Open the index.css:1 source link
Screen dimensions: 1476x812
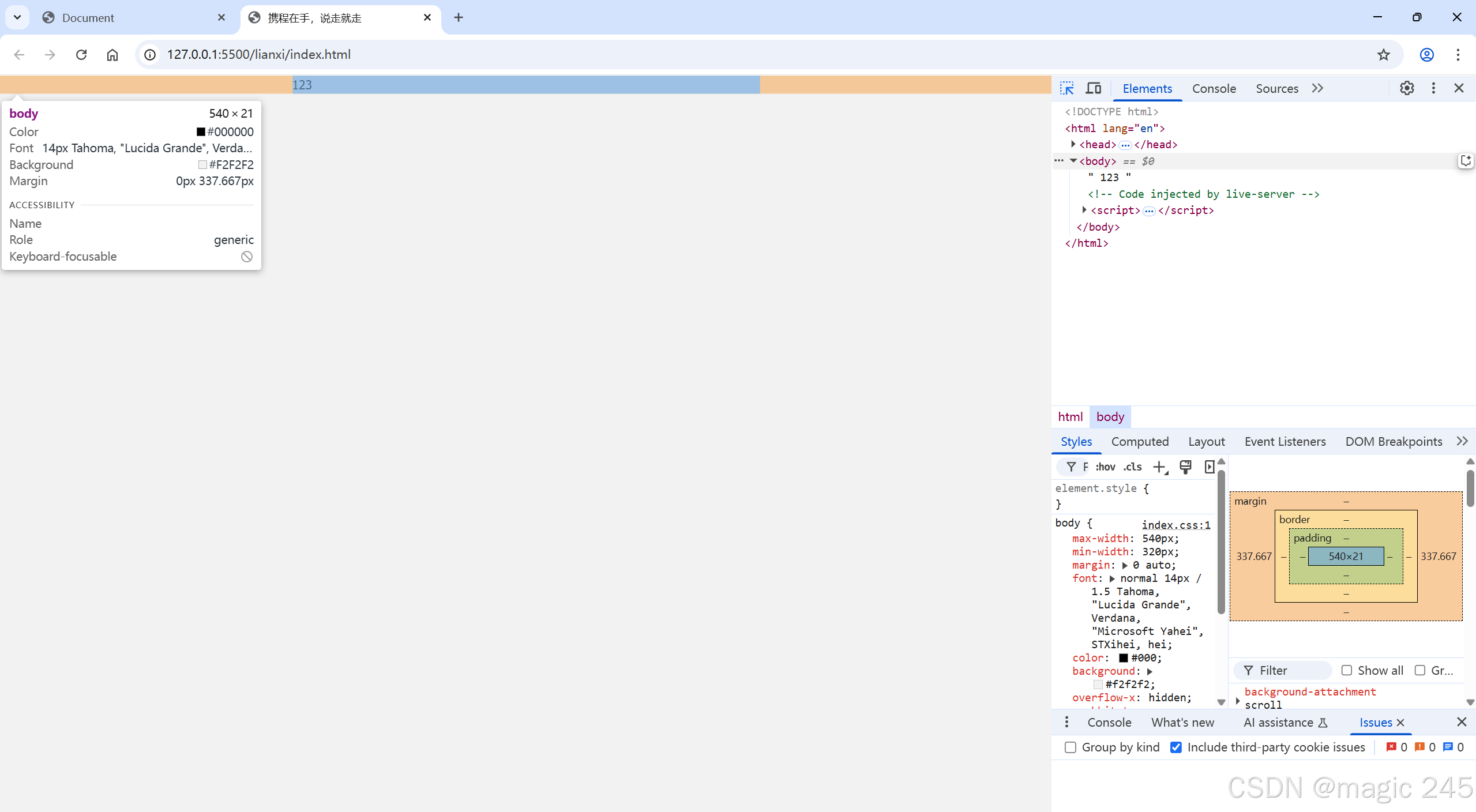coord(1175,525)
